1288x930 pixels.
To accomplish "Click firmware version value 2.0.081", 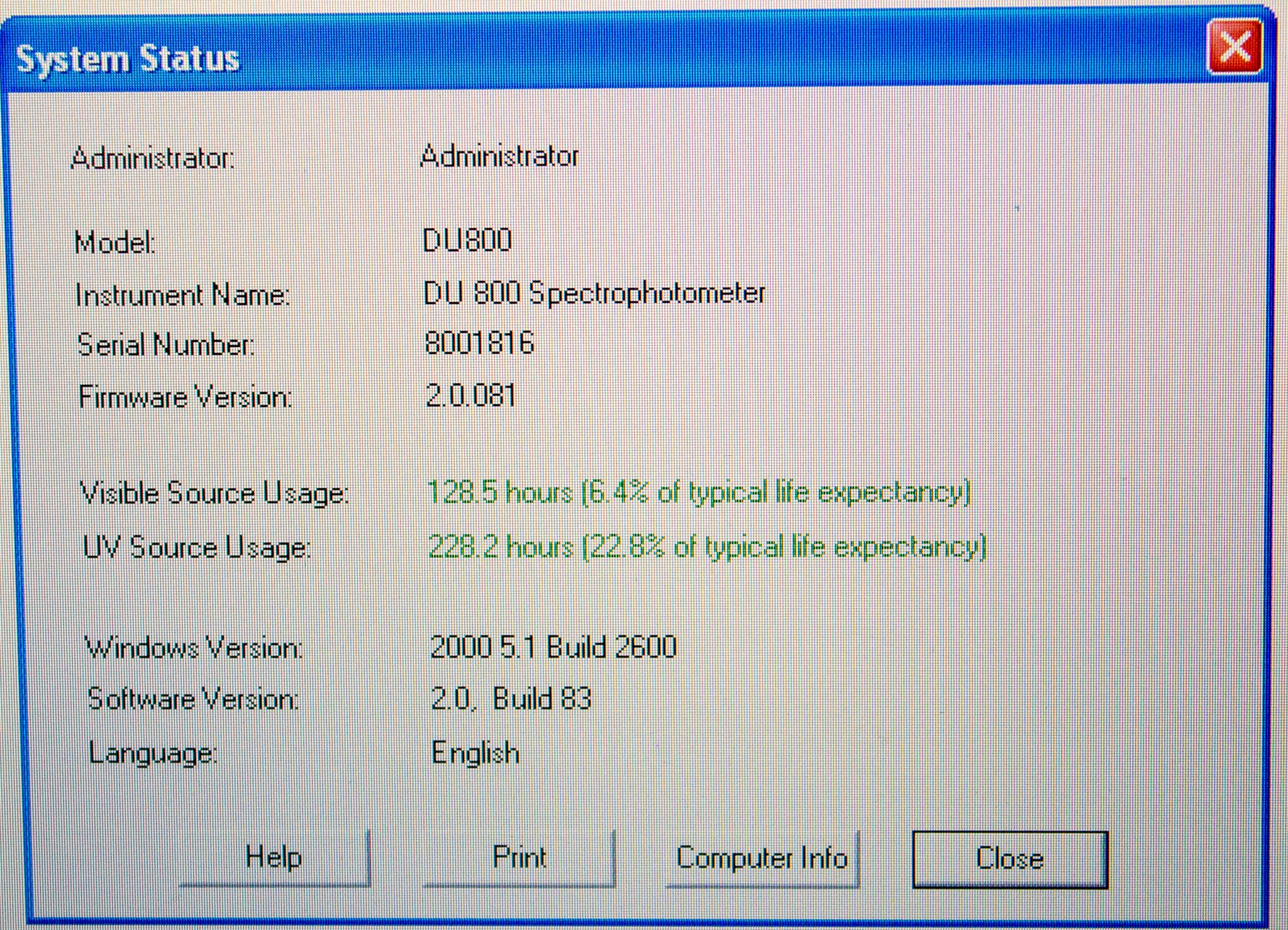I will point(470,396).
